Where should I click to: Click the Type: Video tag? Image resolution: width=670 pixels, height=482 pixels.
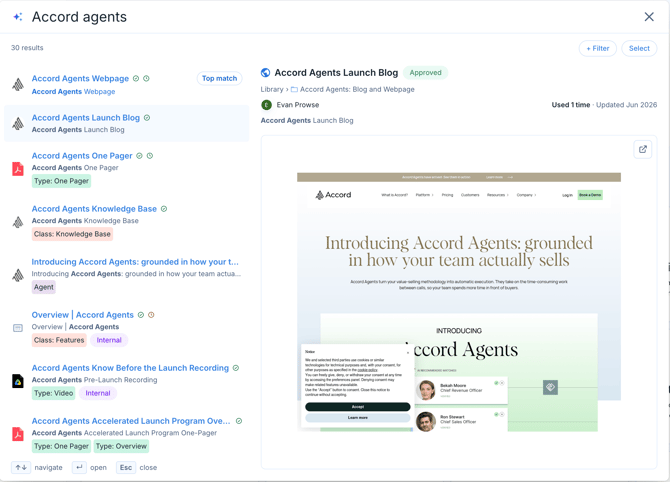pyautogui.click(x=53, y=393)
